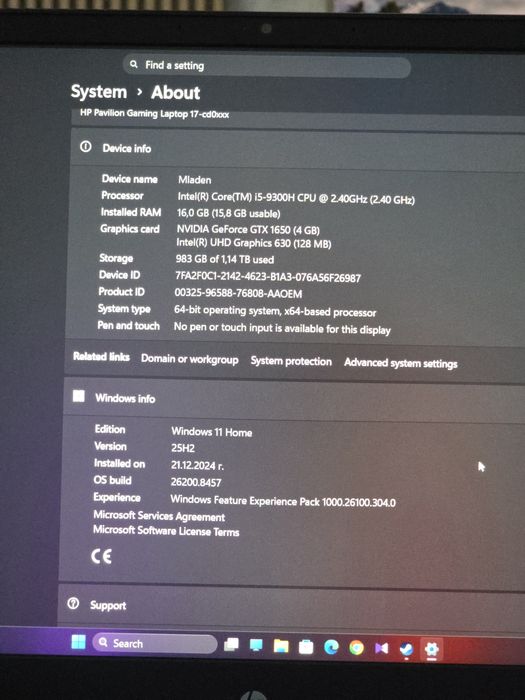Click the Windows info logo icon

coord(79,396)
